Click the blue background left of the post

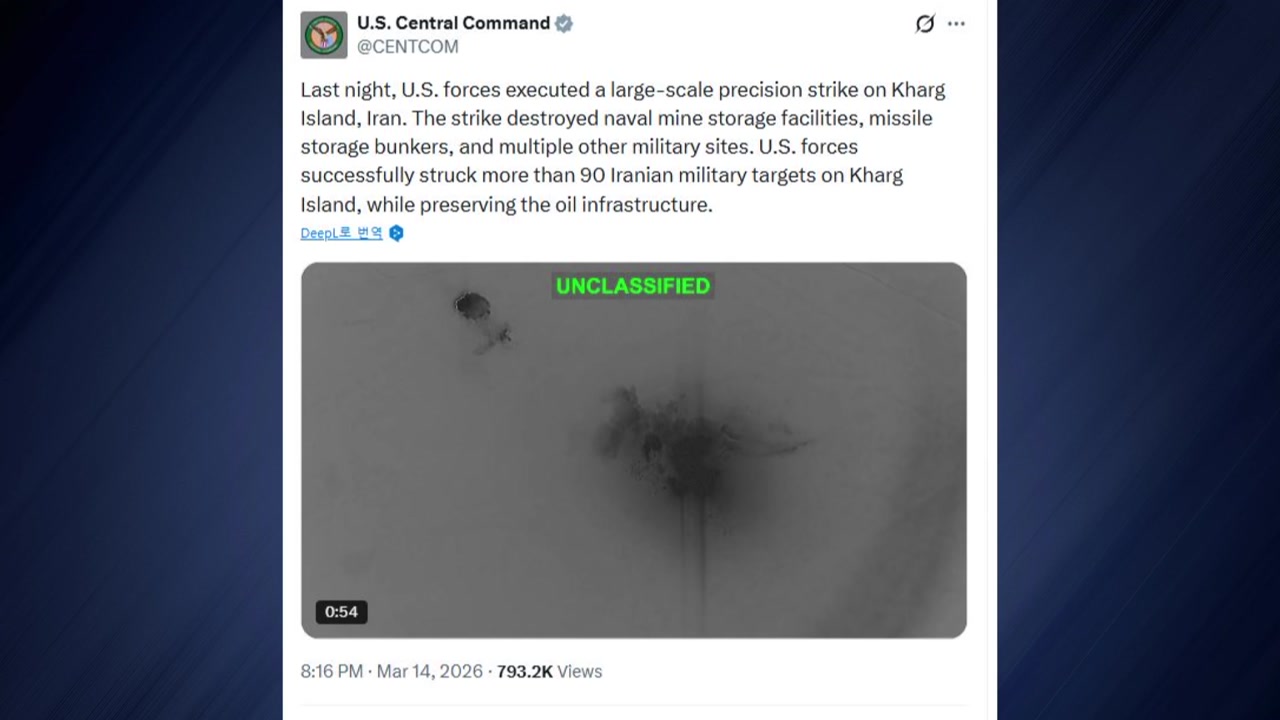point(140,360)
